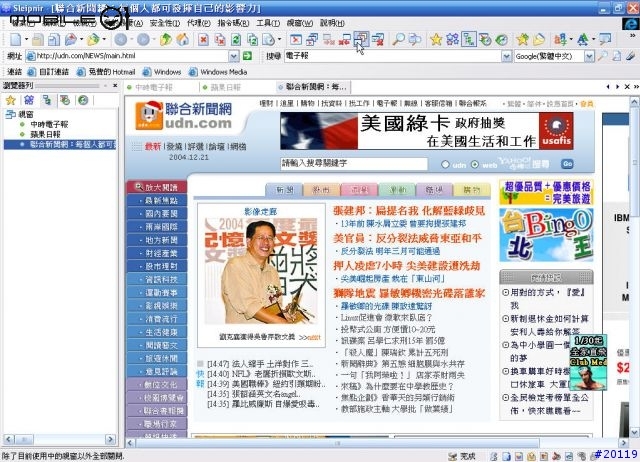
Task: Click the green Up-one-level arrow icon
Action: point(166,40)
